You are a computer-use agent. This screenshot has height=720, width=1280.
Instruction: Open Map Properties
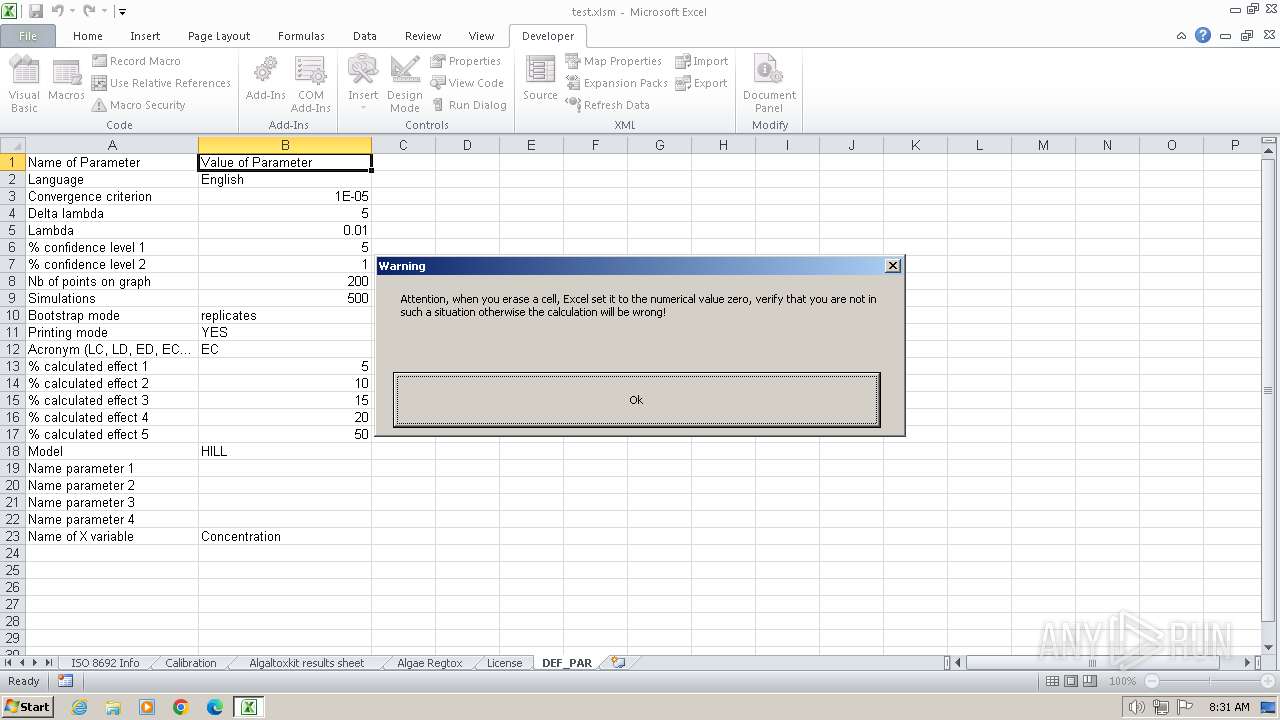pyautogui.click(x=613, y=61)
